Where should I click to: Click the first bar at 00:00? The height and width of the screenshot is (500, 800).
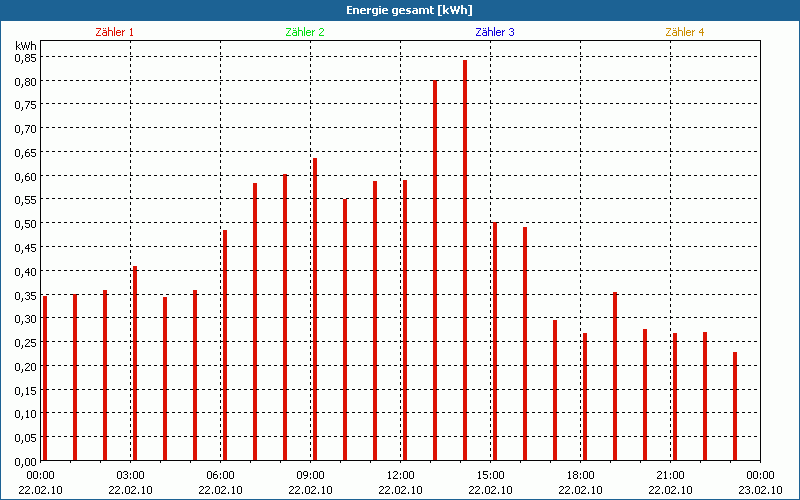click(x=45, y=378)
